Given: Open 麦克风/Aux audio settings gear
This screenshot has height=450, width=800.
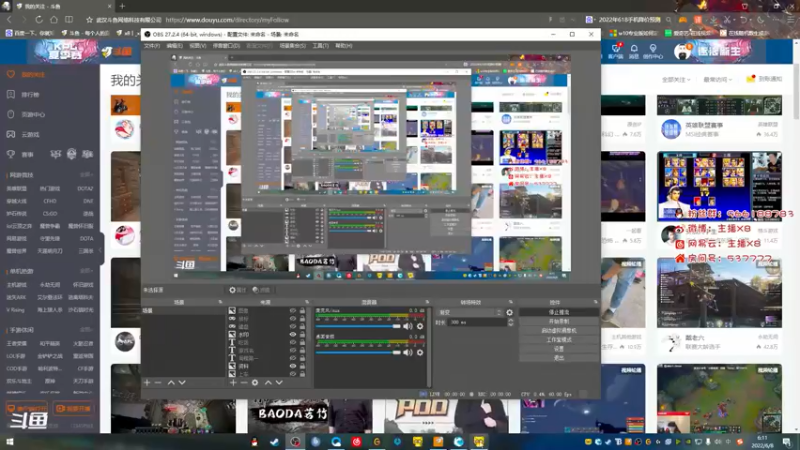Looking at the screenshot, I should click(420, 326).
